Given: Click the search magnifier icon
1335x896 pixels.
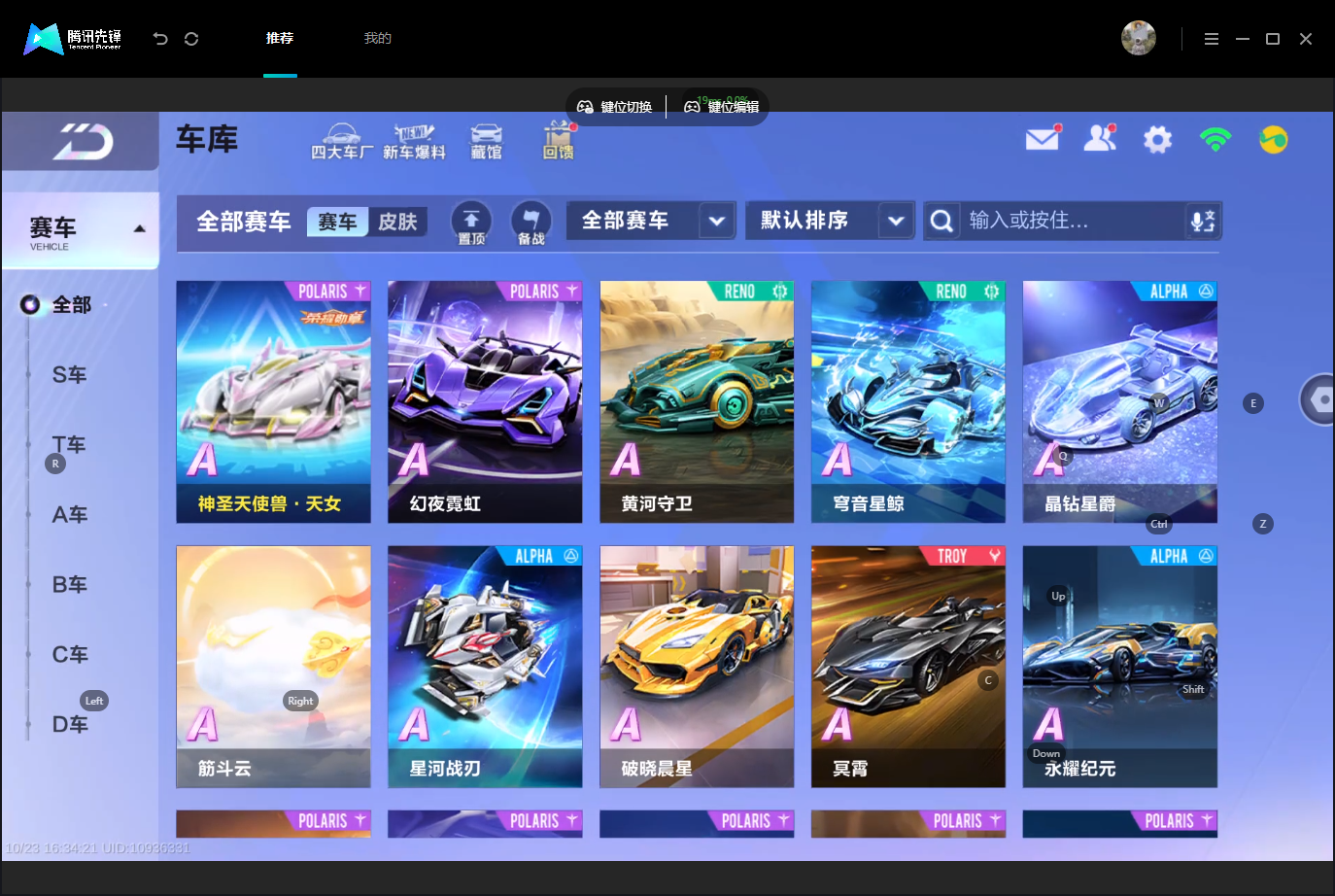Looking at the screenshot, I should click(941, 221).
